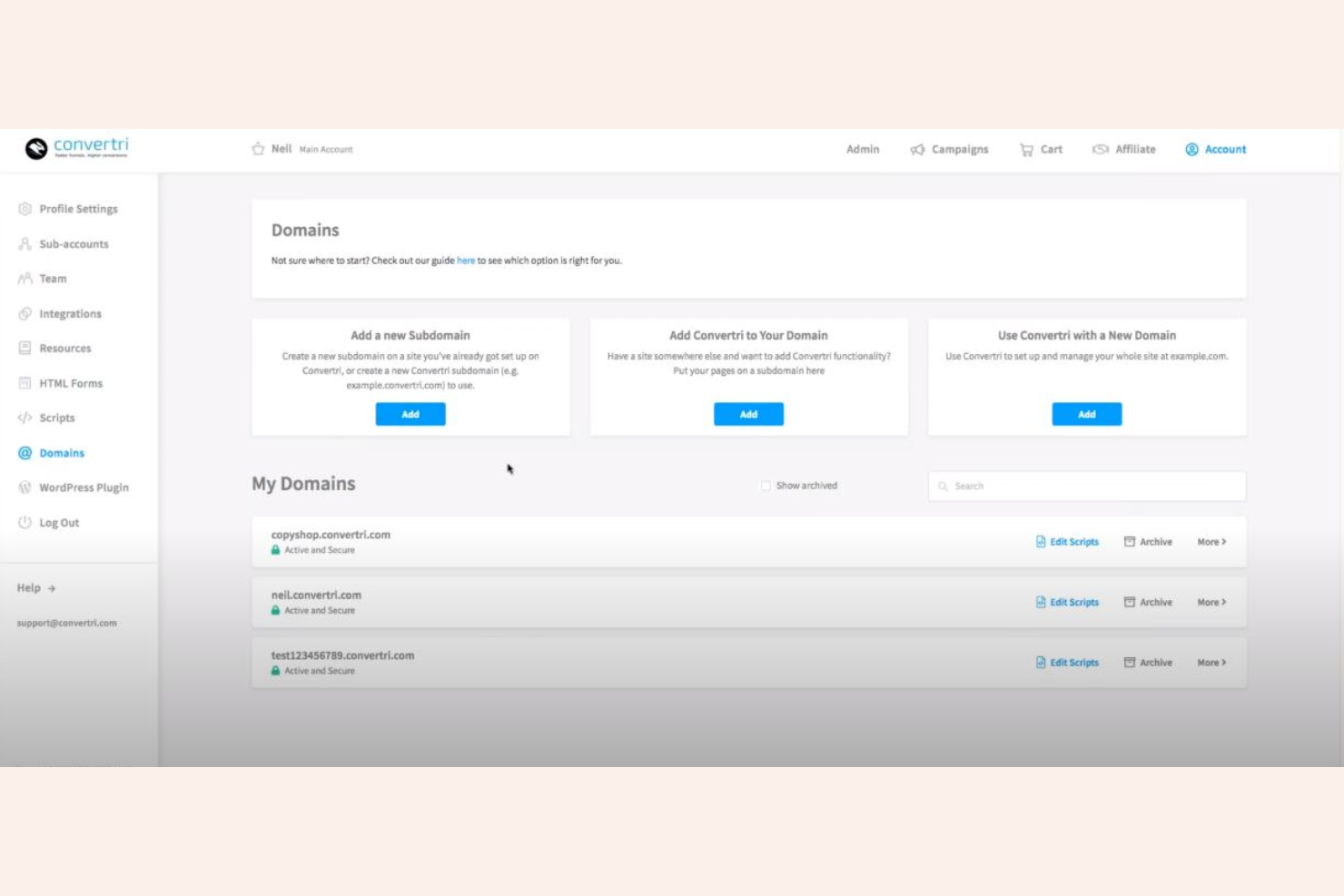Toggle the Show archived checkbox
Viewport: 1344px width, 896px height.
pos(766,486)
